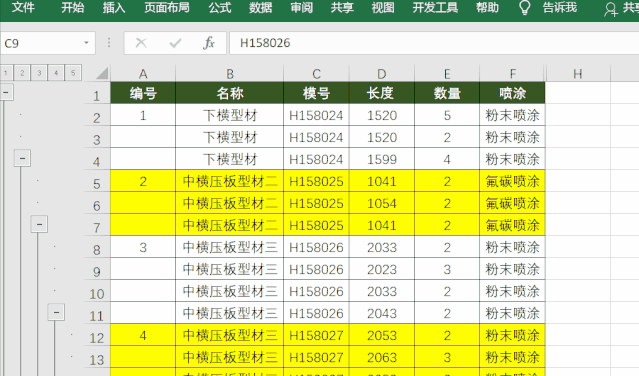
Task: Open the 共享 ribbon tab
Action: [x=342, y=7]
